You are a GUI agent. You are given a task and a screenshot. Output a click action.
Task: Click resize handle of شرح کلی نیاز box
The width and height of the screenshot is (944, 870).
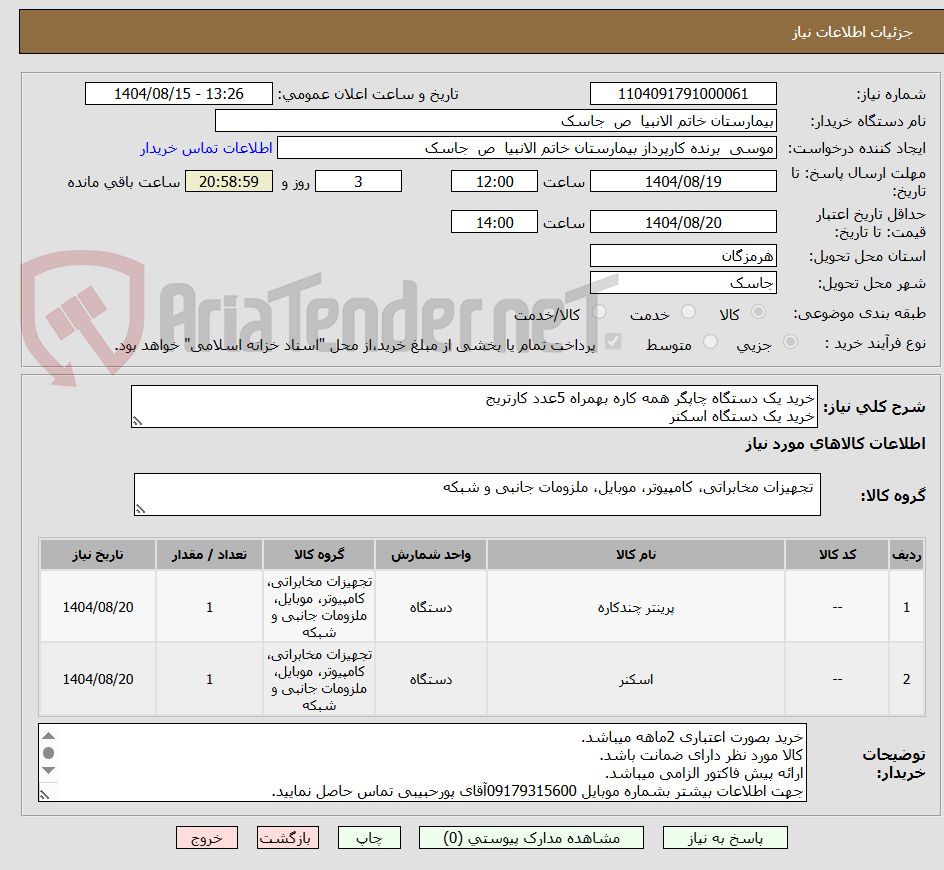137,421
